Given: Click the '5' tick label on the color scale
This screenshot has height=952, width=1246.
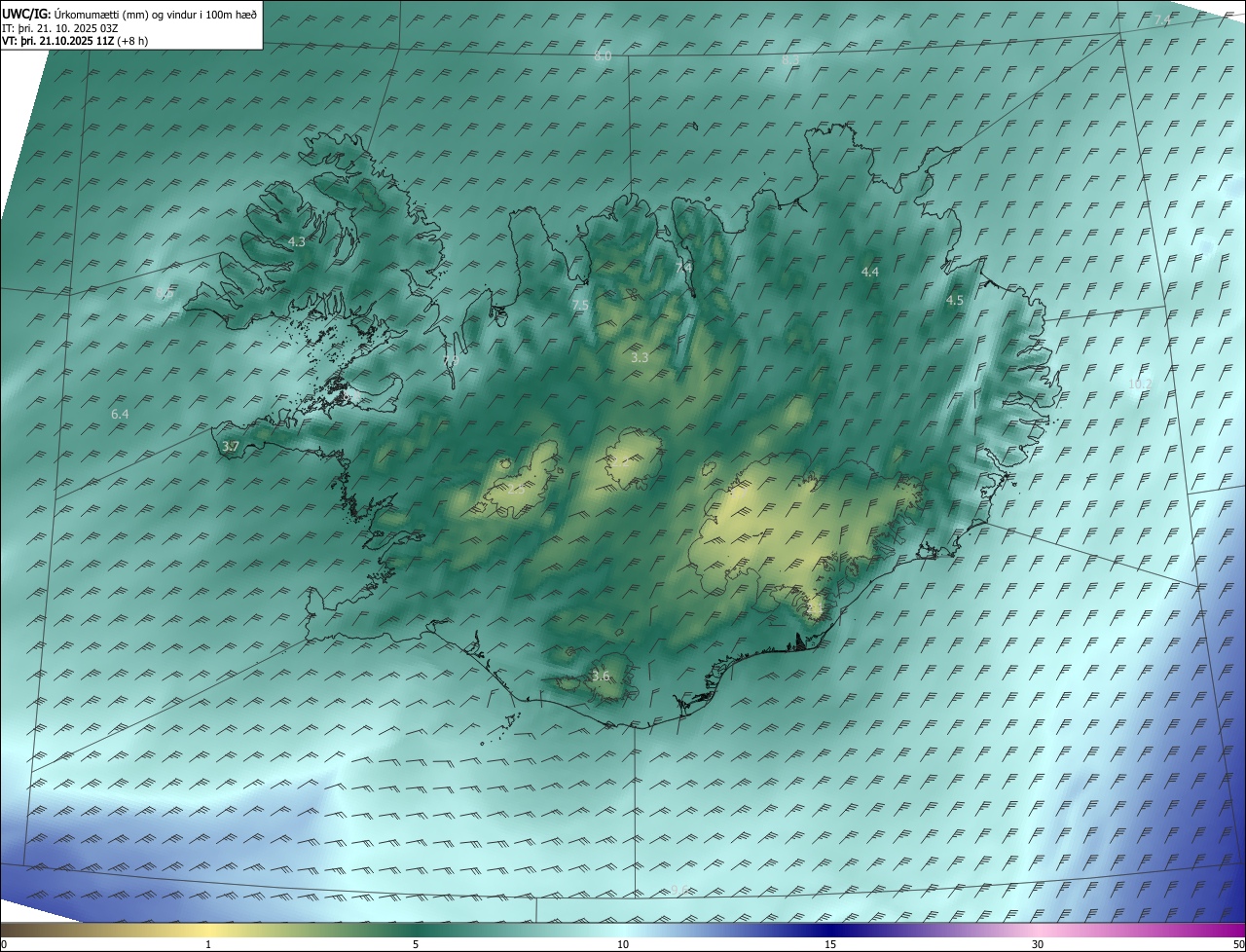Looking at the screenshot, I should click(x=416, y=945).
